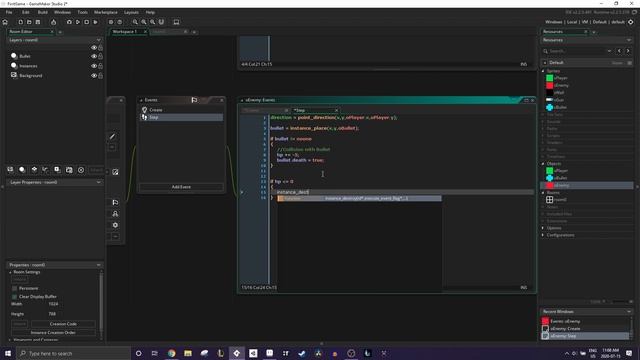640x360 pixels.
Task: Open Physics gear icon in object panel
Action: (115, 225)
